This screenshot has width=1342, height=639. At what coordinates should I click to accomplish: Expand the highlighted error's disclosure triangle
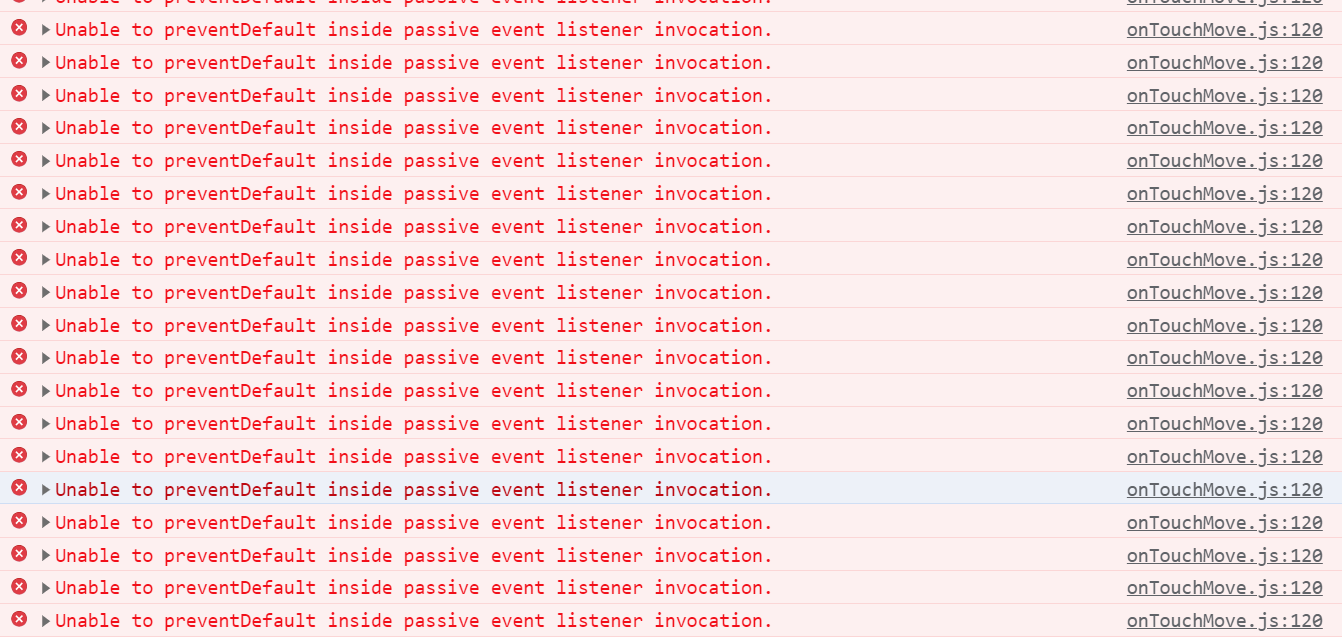tap(44, 489)
